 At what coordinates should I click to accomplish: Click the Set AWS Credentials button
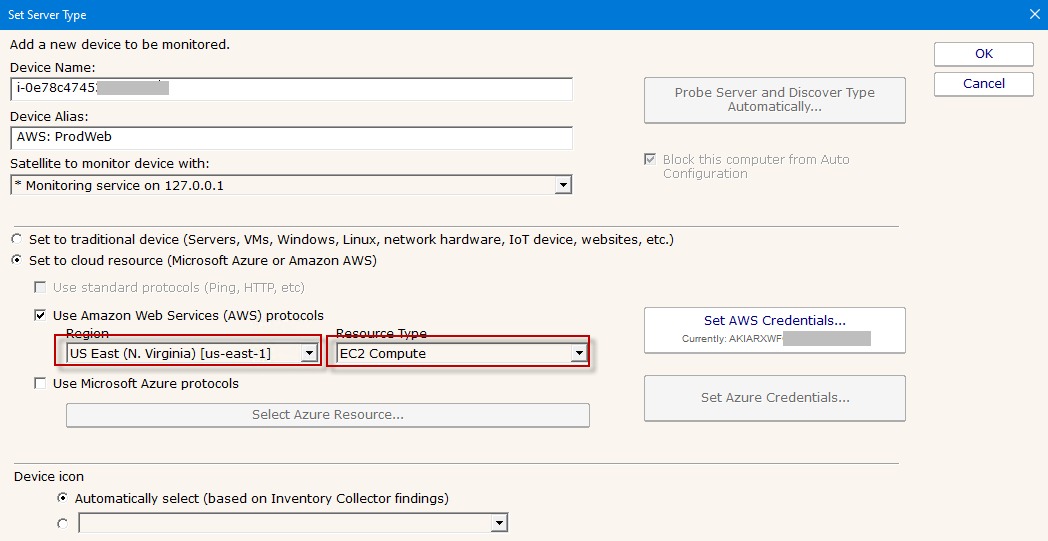click(774, 330)
